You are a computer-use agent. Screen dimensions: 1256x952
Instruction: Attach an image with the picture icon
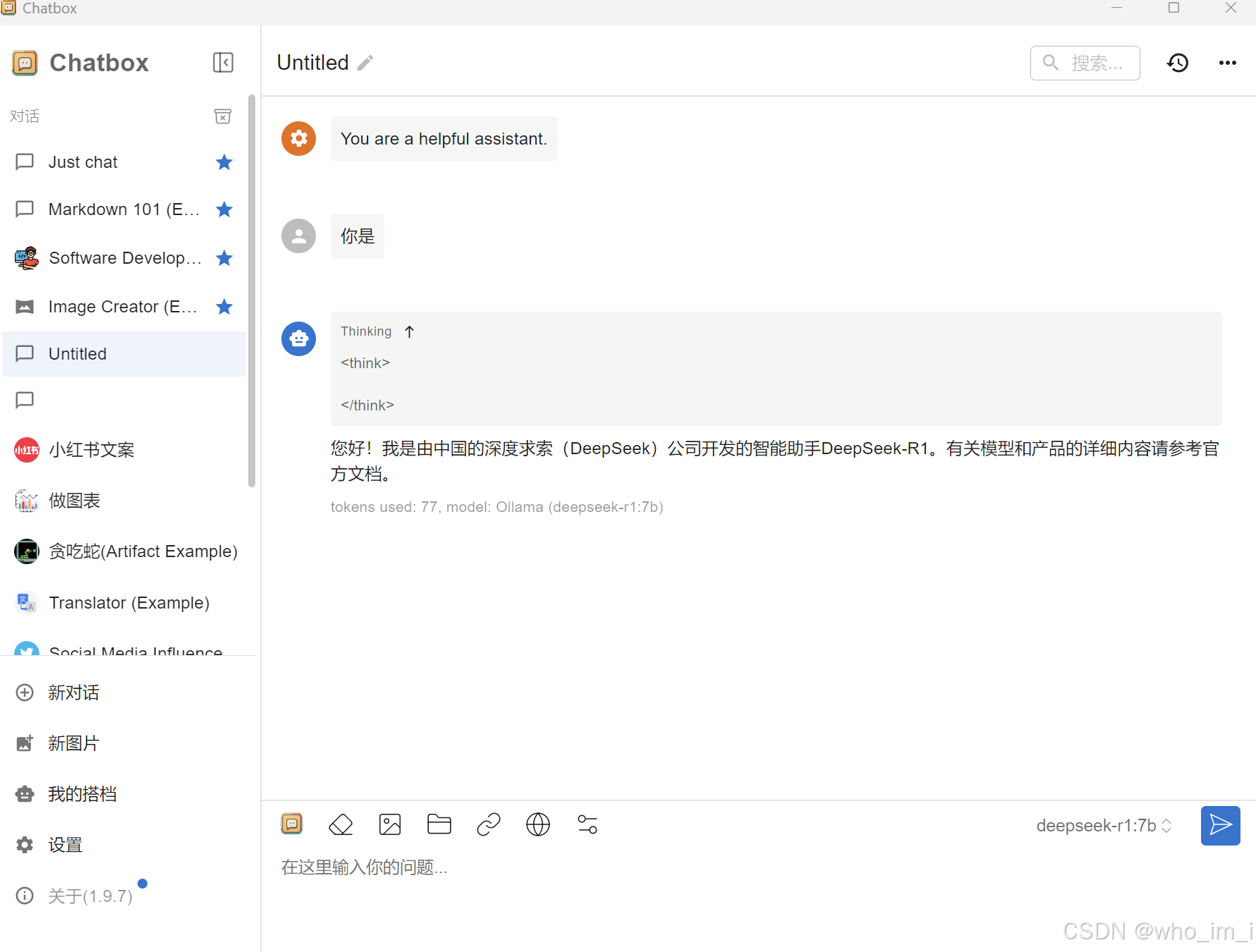[390, 824]
